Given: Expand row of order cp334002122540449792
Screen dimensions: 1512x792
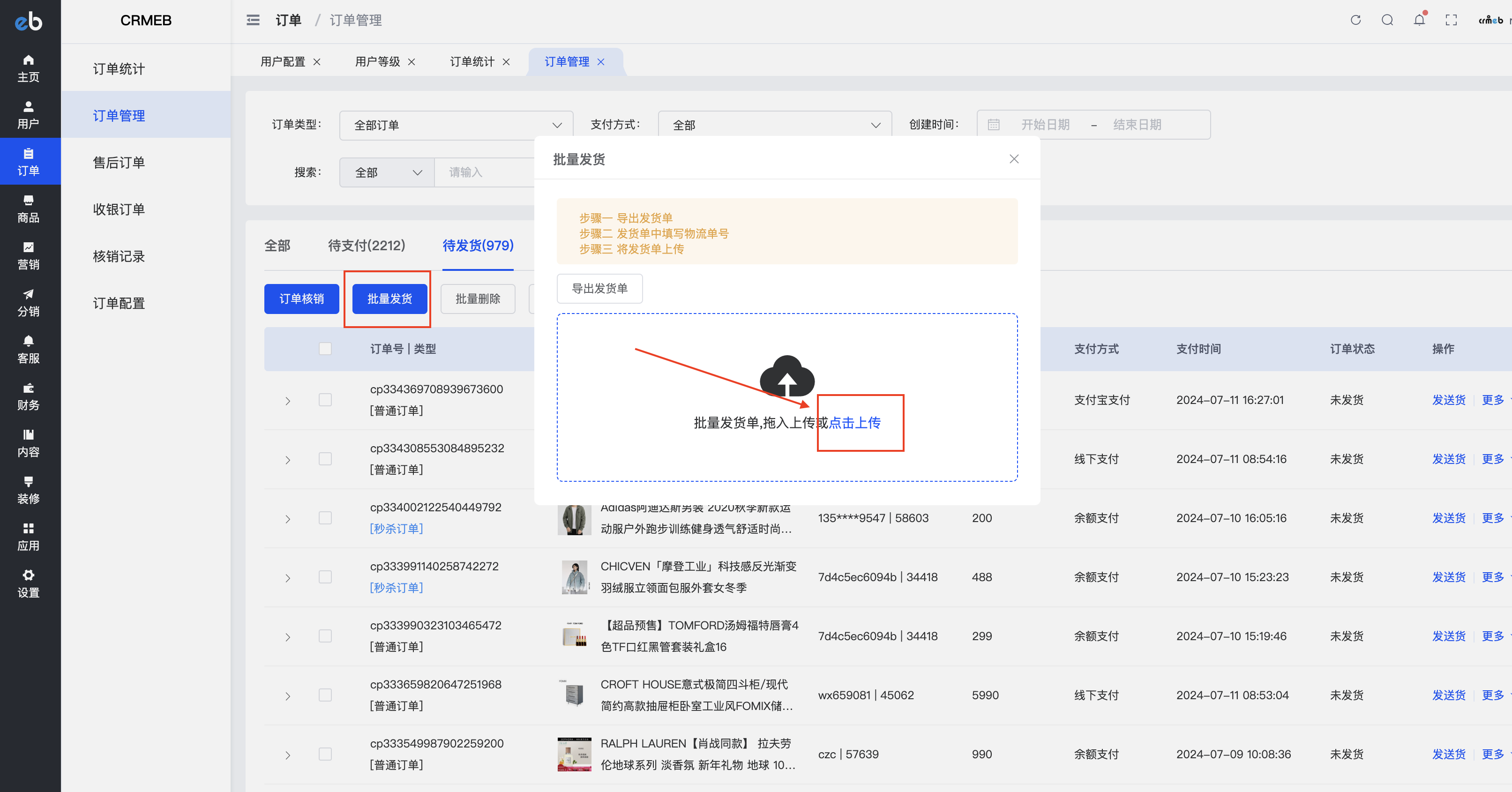Looking at the screenshot, I should [x=288, y=519].
